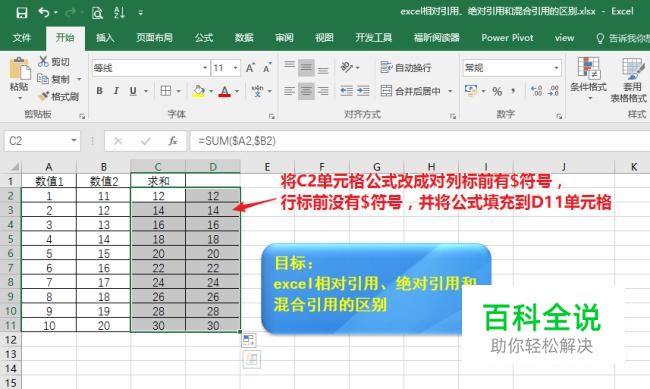Click the Borders icon
This screenshot has width=650, height=389.
point(166,91)
